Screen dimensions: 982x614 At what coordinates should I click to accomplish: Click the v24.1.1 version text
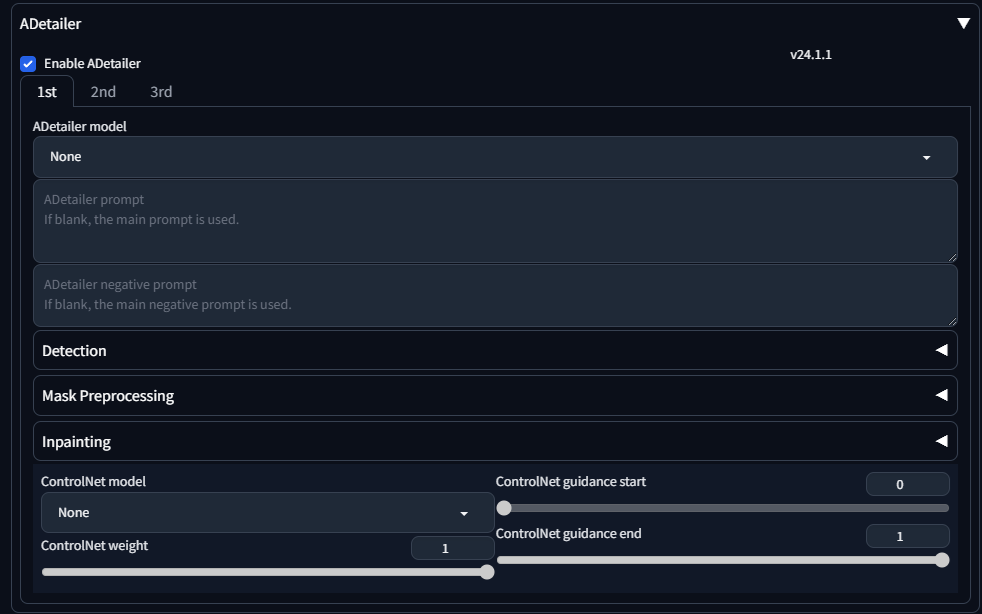[811, 55]
